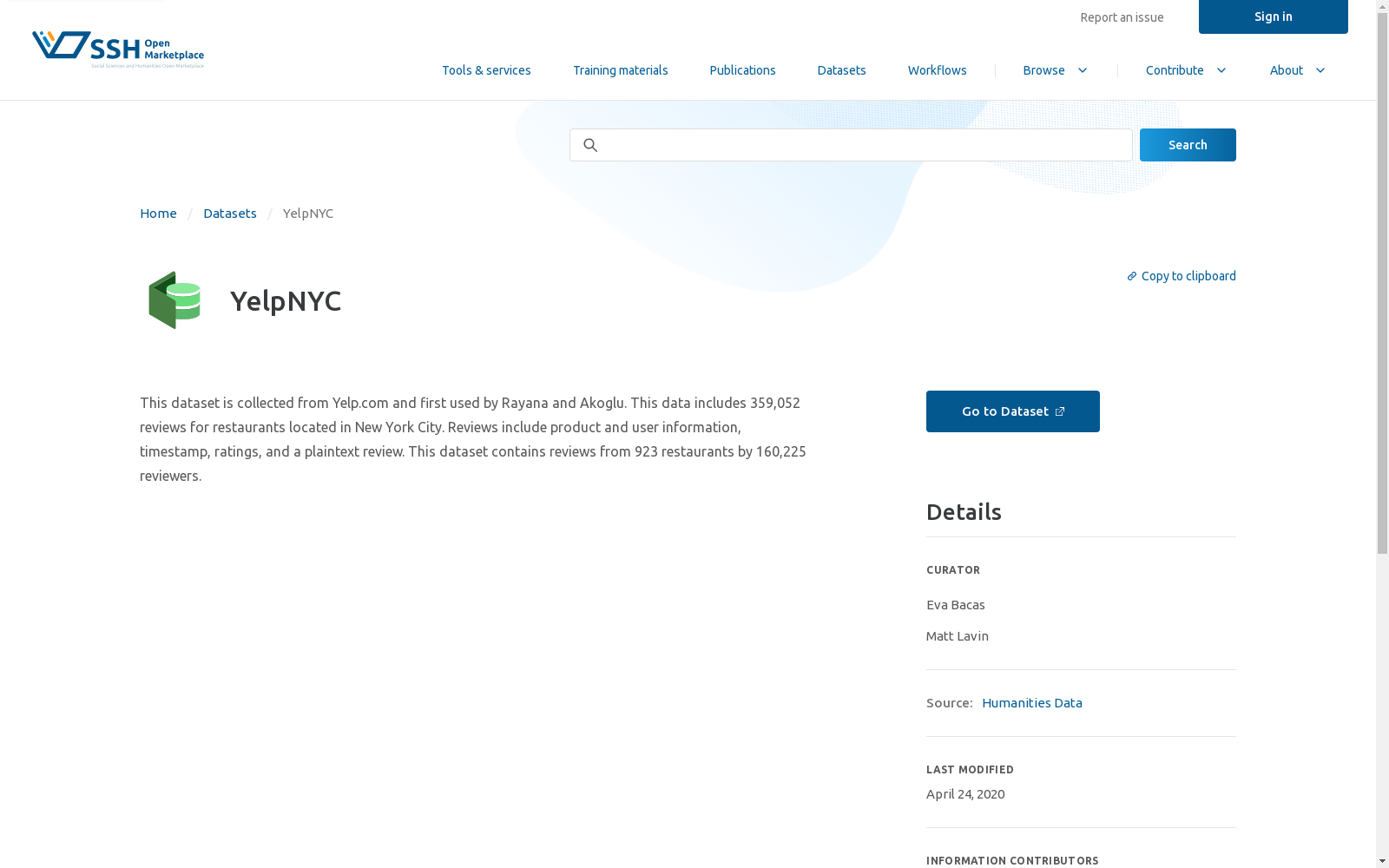1389x868 pixels.
Task: Expand the Browse menu chevron
Action: [x=1083, y=70]
